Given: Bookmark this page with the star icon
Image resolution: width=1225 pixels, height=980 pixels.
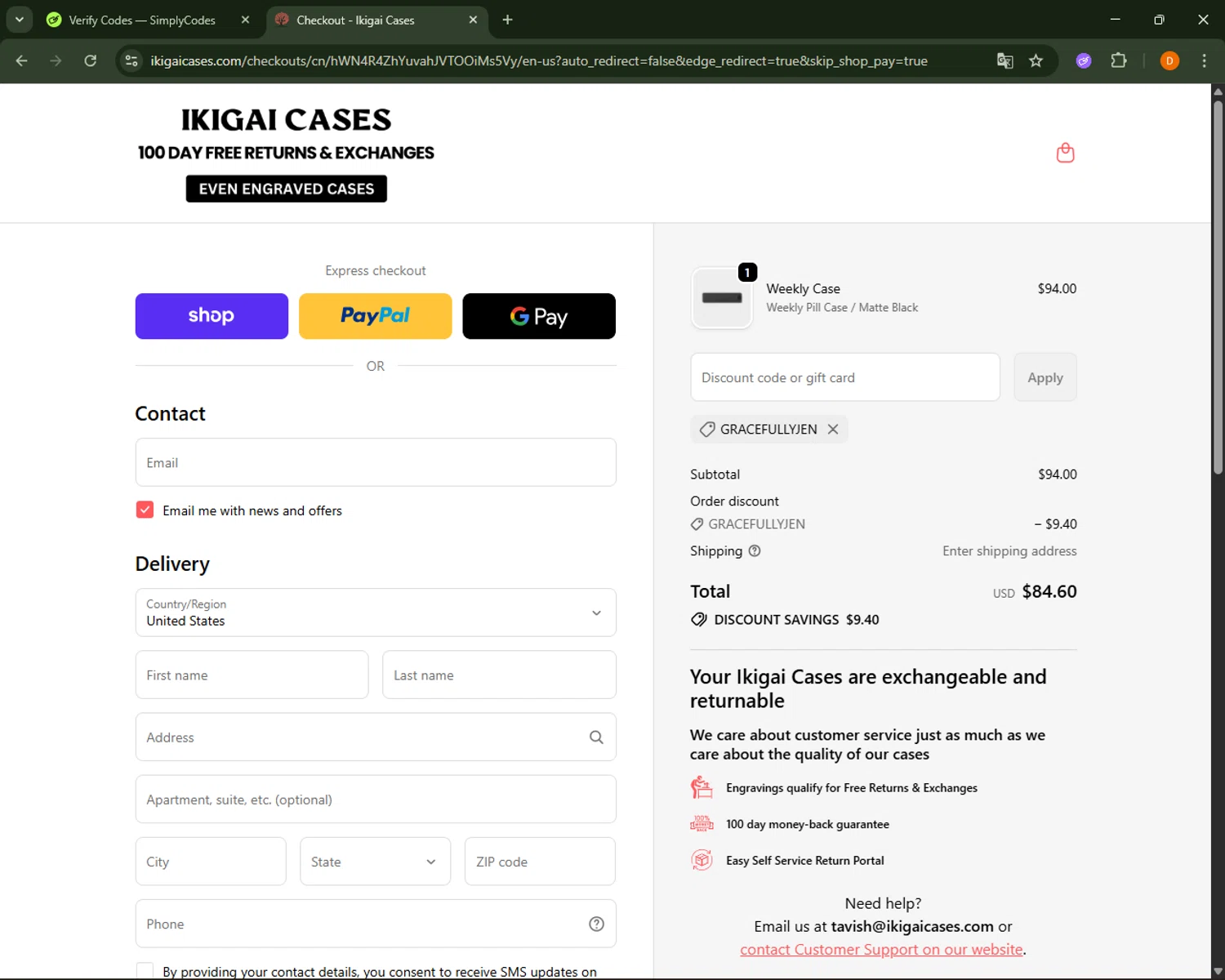Looking at the screenshot, I should (1036, 60).
